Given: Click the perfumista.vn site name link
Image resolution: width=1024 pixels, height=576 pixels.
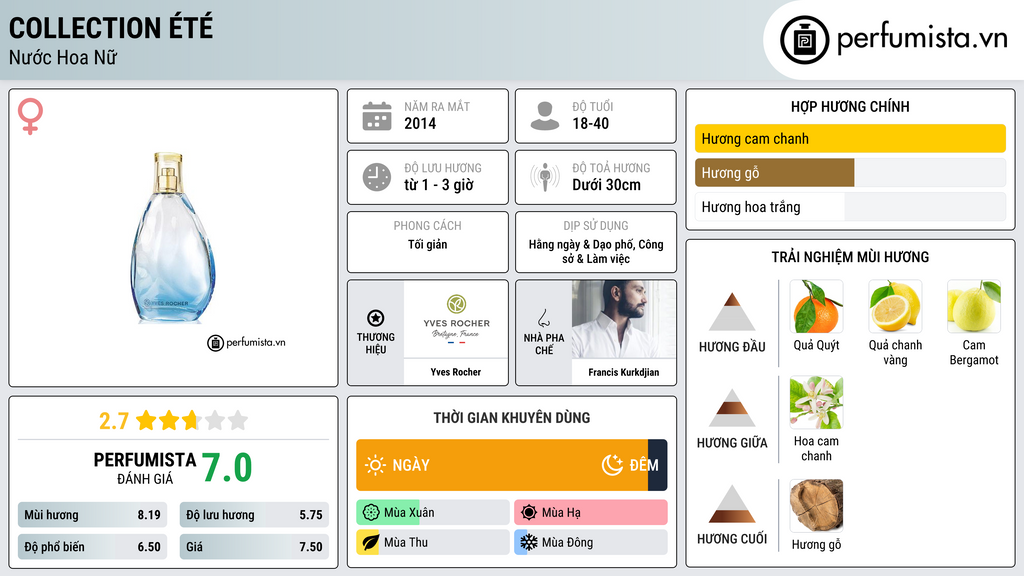Looking at the screenshot, I should point(922,38).
